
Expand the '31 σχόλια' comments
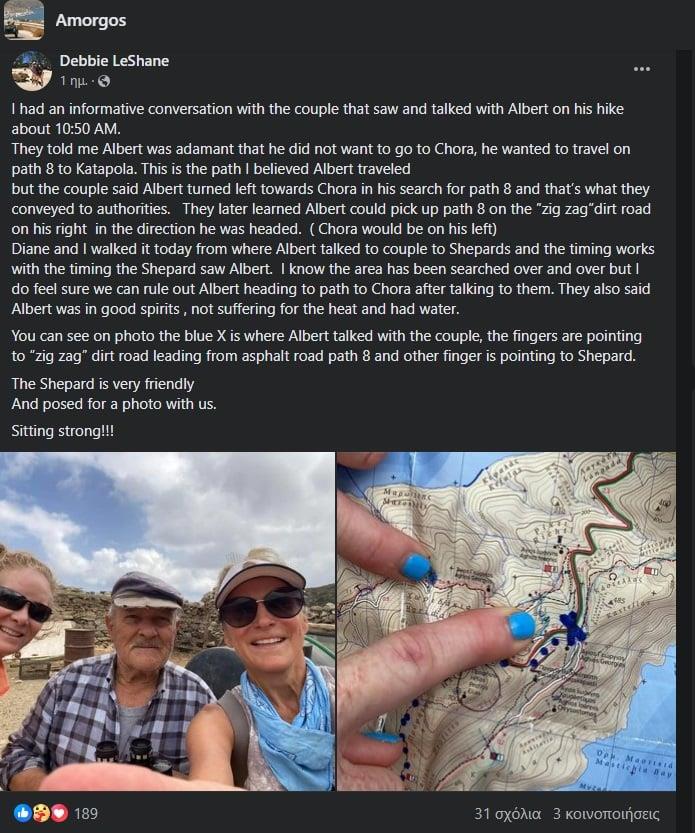507,813
